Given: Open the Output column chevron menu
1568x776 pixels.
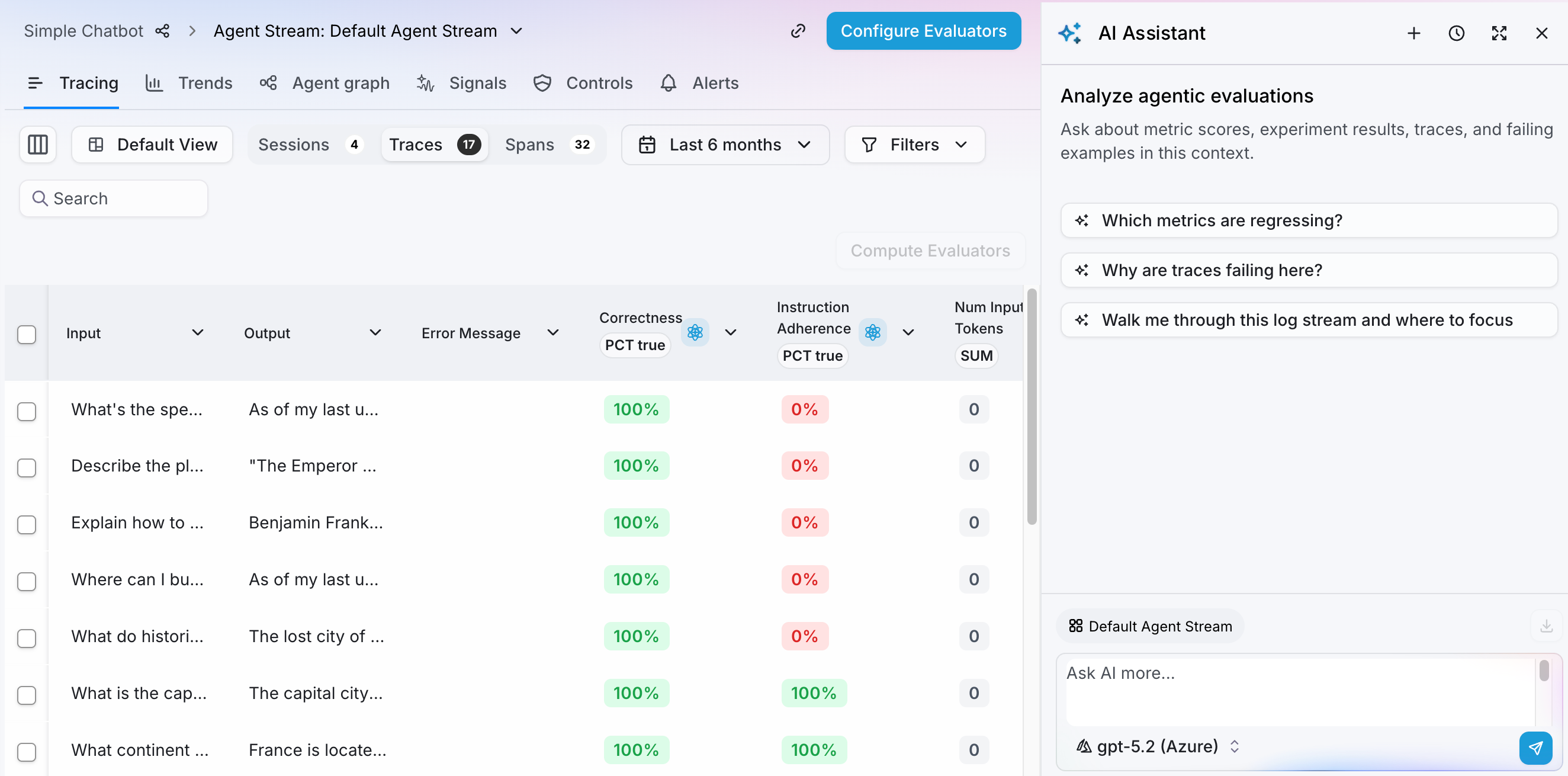Looking at the screenshot, I should point(375,332).
